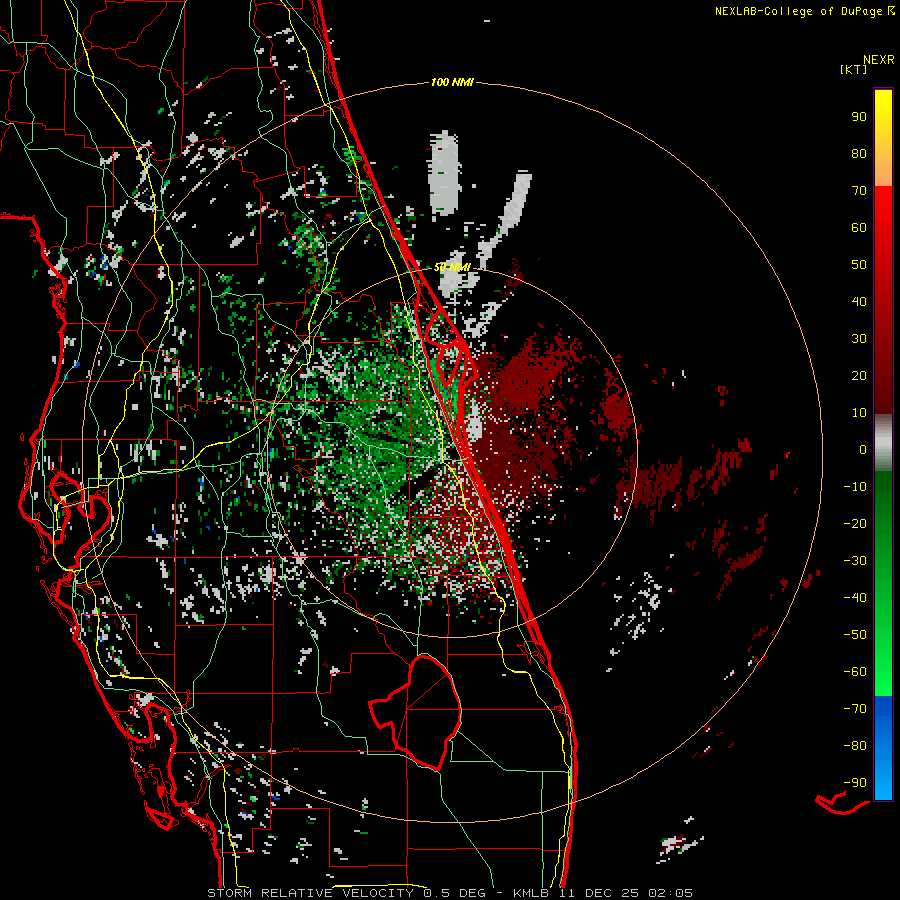Screen dimensions: 900x900
Task: Click the -40 value on velocity scale
Action: (x=855, y=598)
